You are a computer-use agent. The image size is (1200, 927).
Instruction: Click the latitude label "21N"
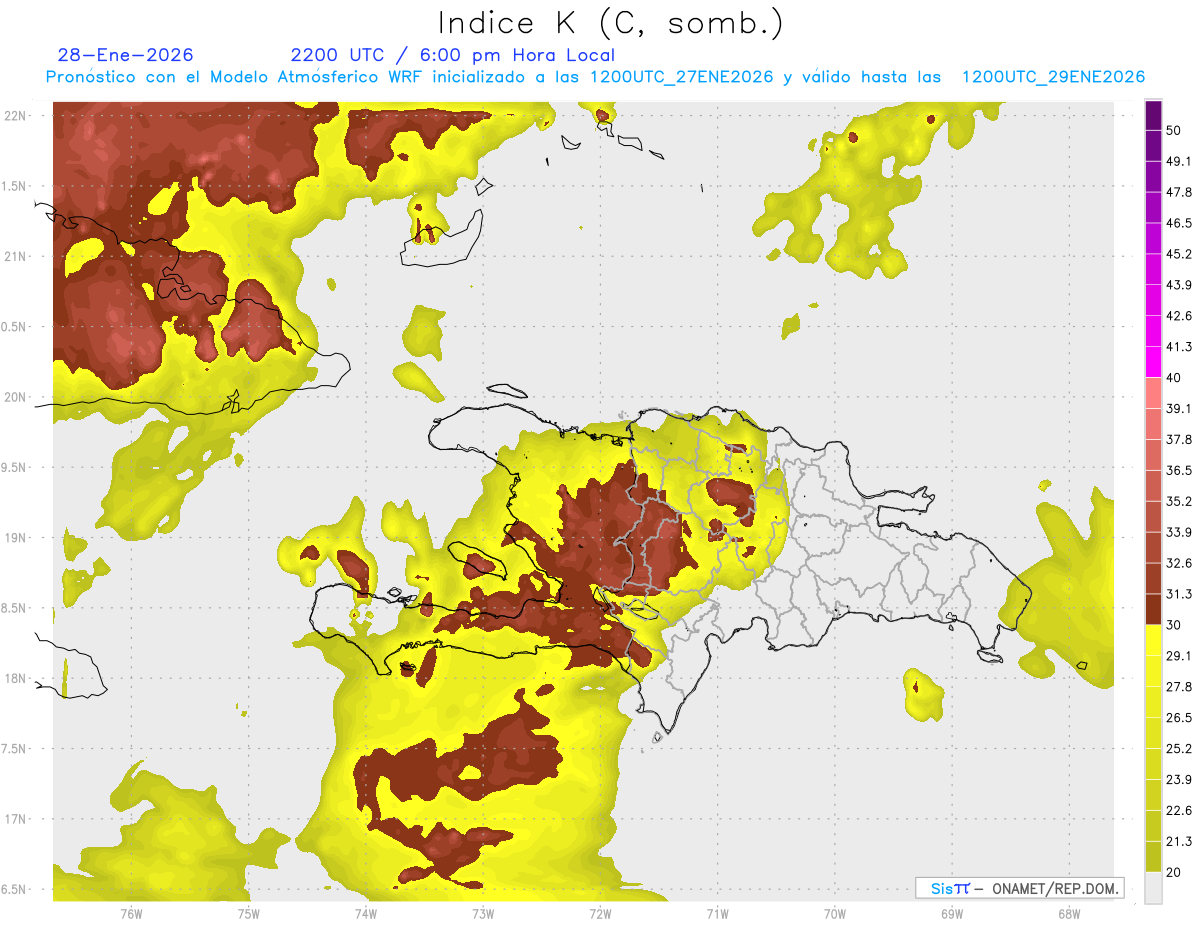tap(16, 257)
